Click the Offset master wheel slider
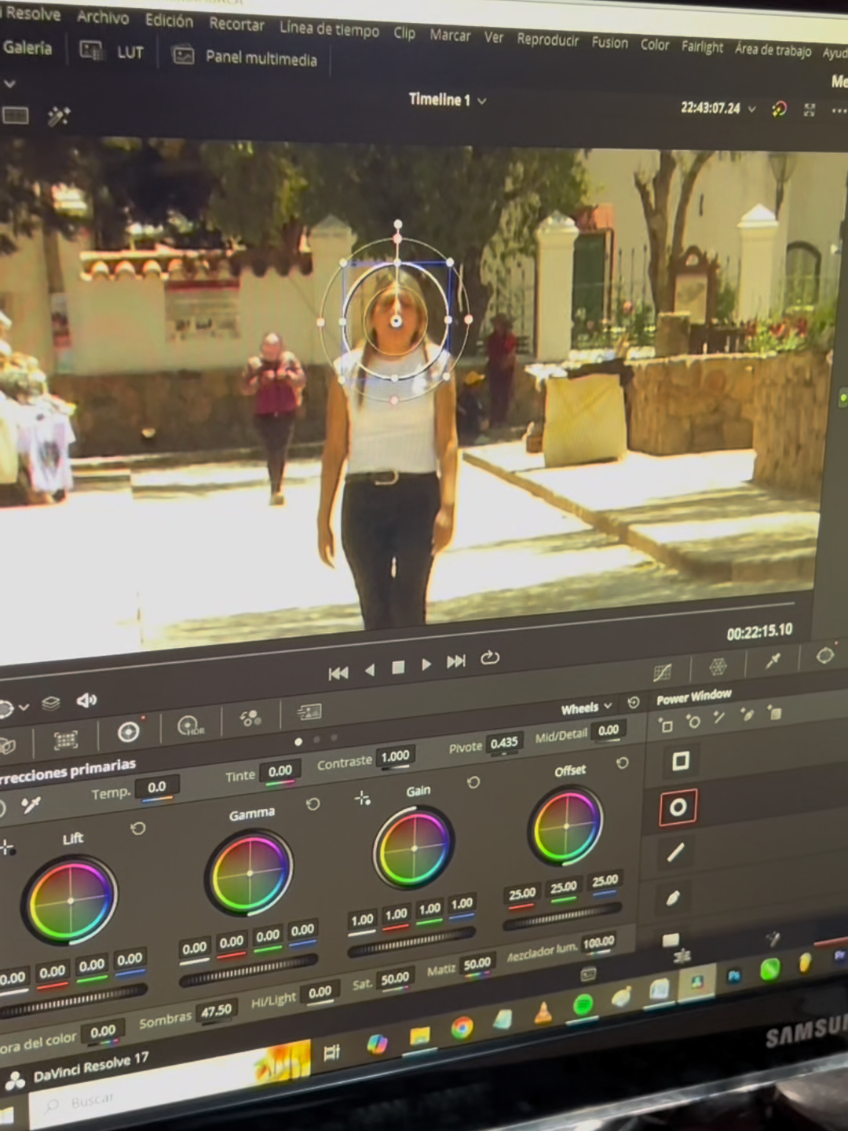The height and width of the screenshot is (1131, 848). click(x=562, y=917)
